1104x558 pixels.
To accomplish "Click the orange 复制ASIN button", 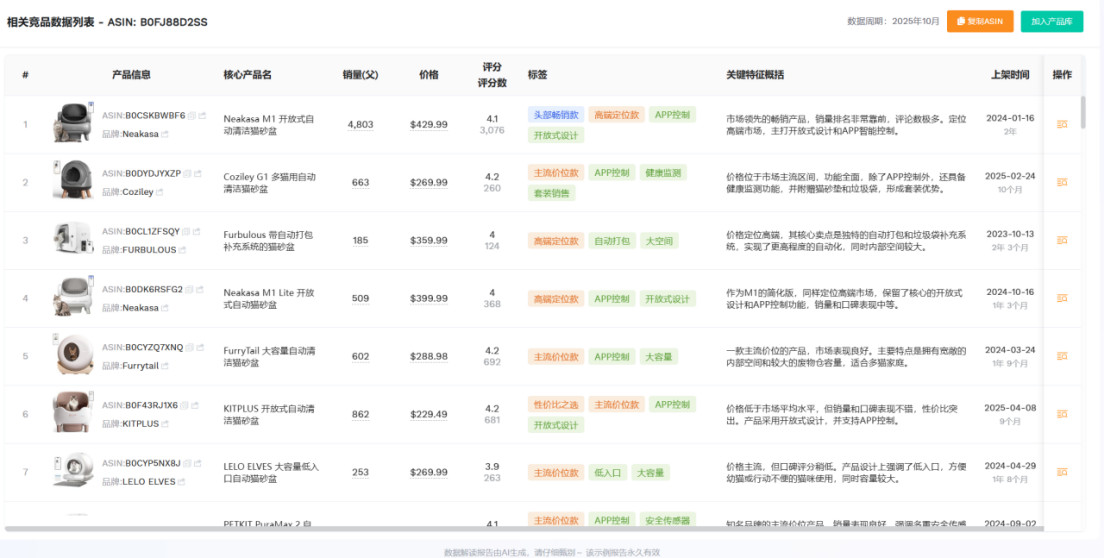I will click(980, 21).
